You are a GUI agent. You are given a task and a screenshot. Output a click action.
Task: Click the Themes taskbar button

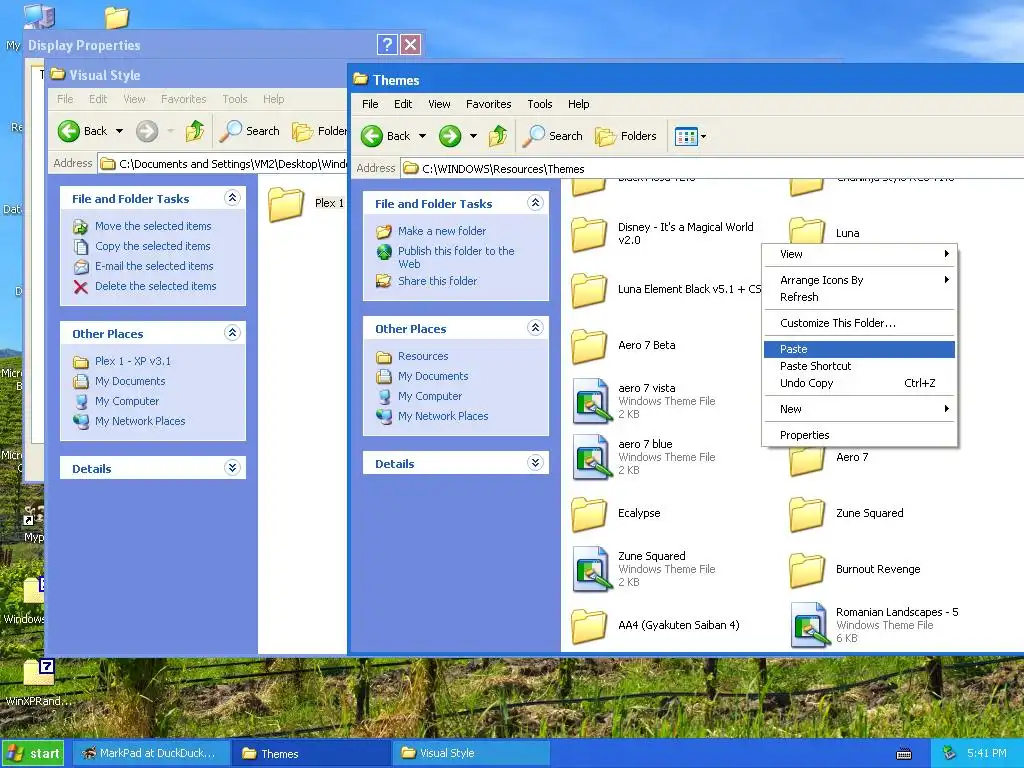311,754
